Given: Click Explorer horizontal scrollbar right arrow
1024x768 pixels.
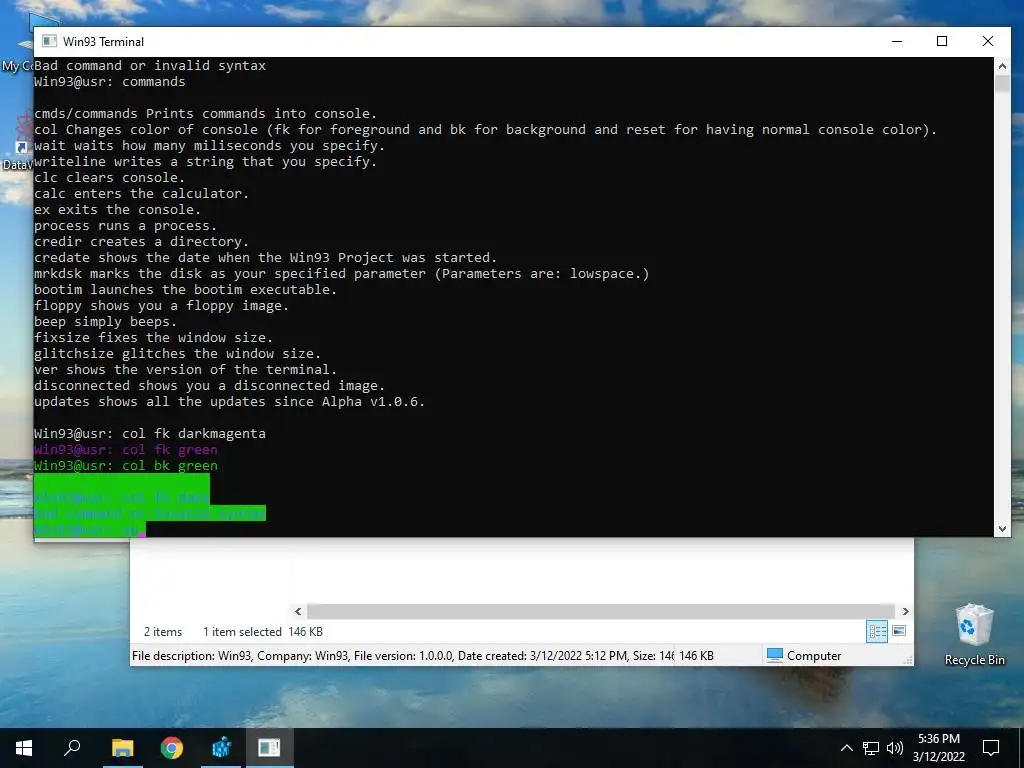Looking at the screenshot, I should (x=905, y=611).
